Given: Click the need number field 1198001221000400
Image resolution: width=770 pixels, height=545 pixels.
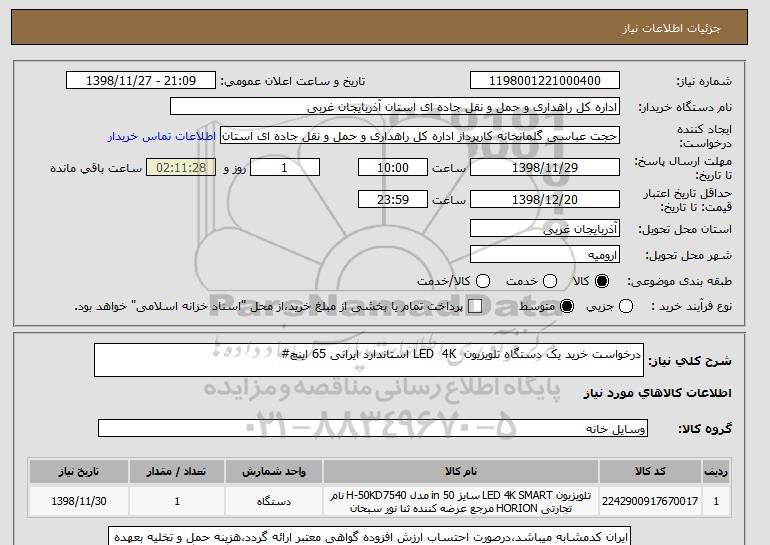Looking at the screenshot, I should [x=545, y=81].
